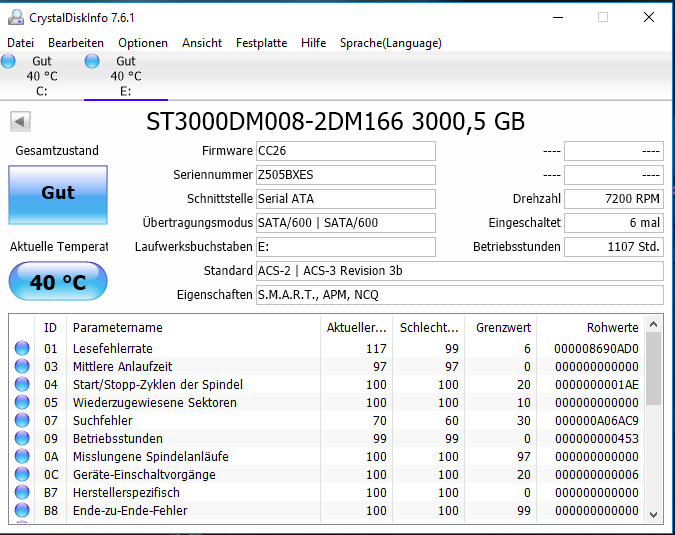
Task: Select Geräte-Einschaltvorgänge text
Action: (x=144, y=475)
